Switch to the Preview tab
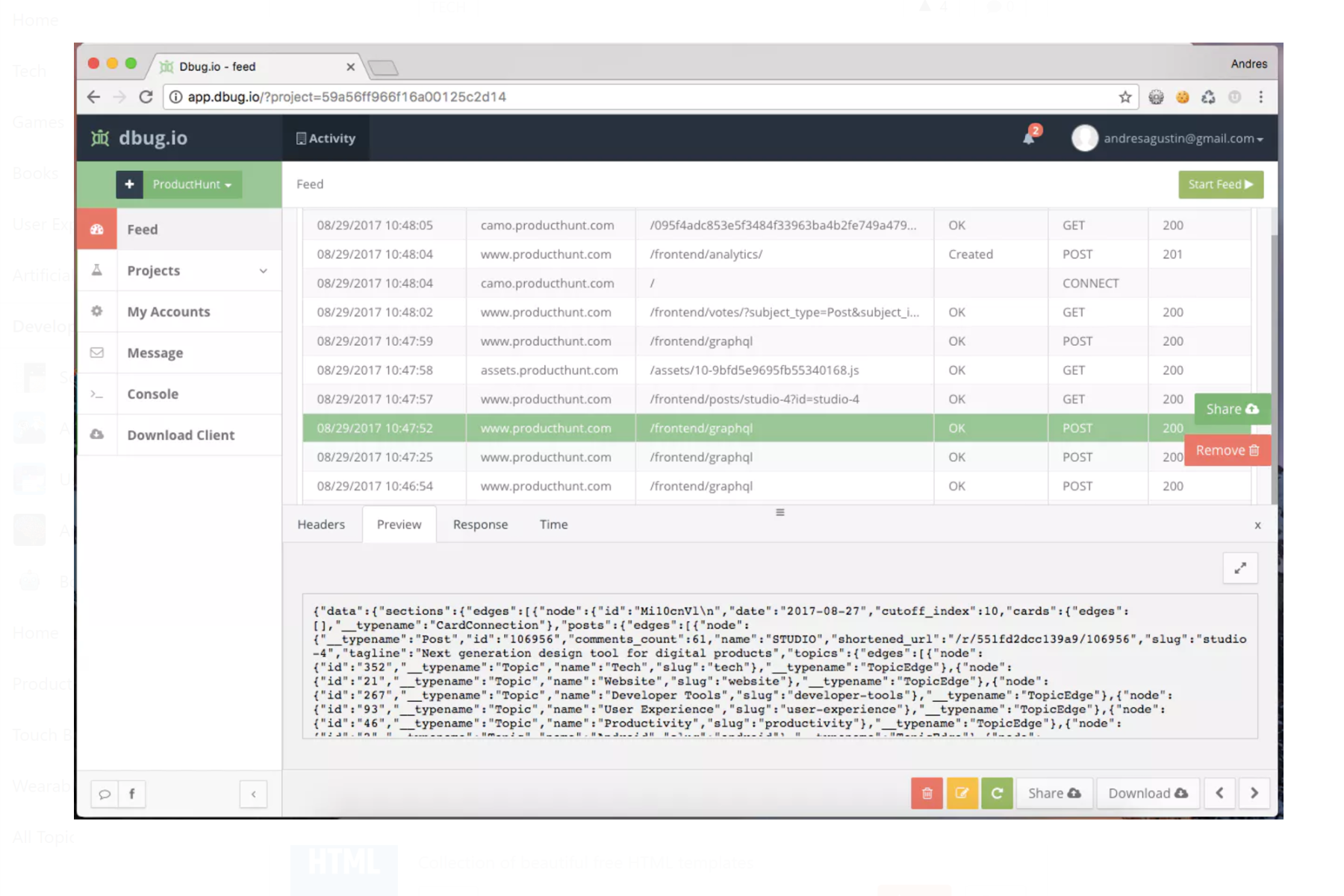The height and width of the screenshot is (896, 1344). click(x=399, y=524)
